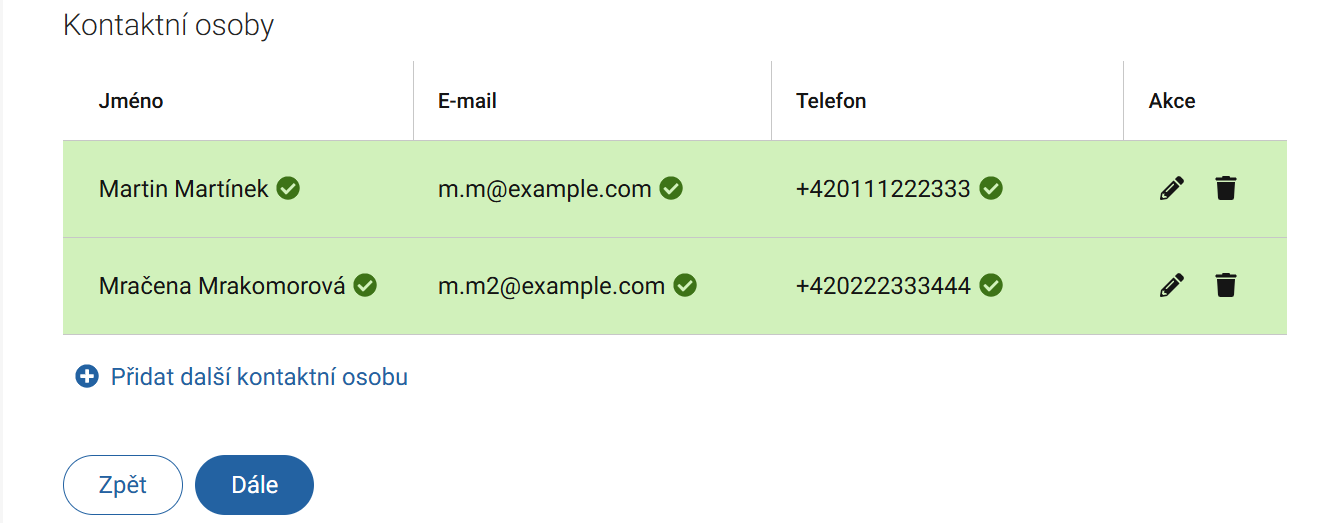The image size is (1339, 523).
Task: Select the m.m2@example.com email text
Action: [551, 286]
